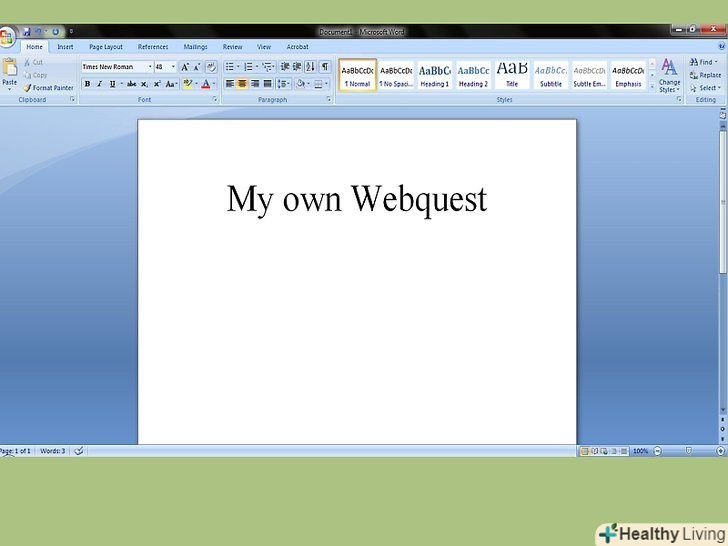The image size is (728, 546).
Task: Open the Page Layout tab
Action: coord(106,47)
